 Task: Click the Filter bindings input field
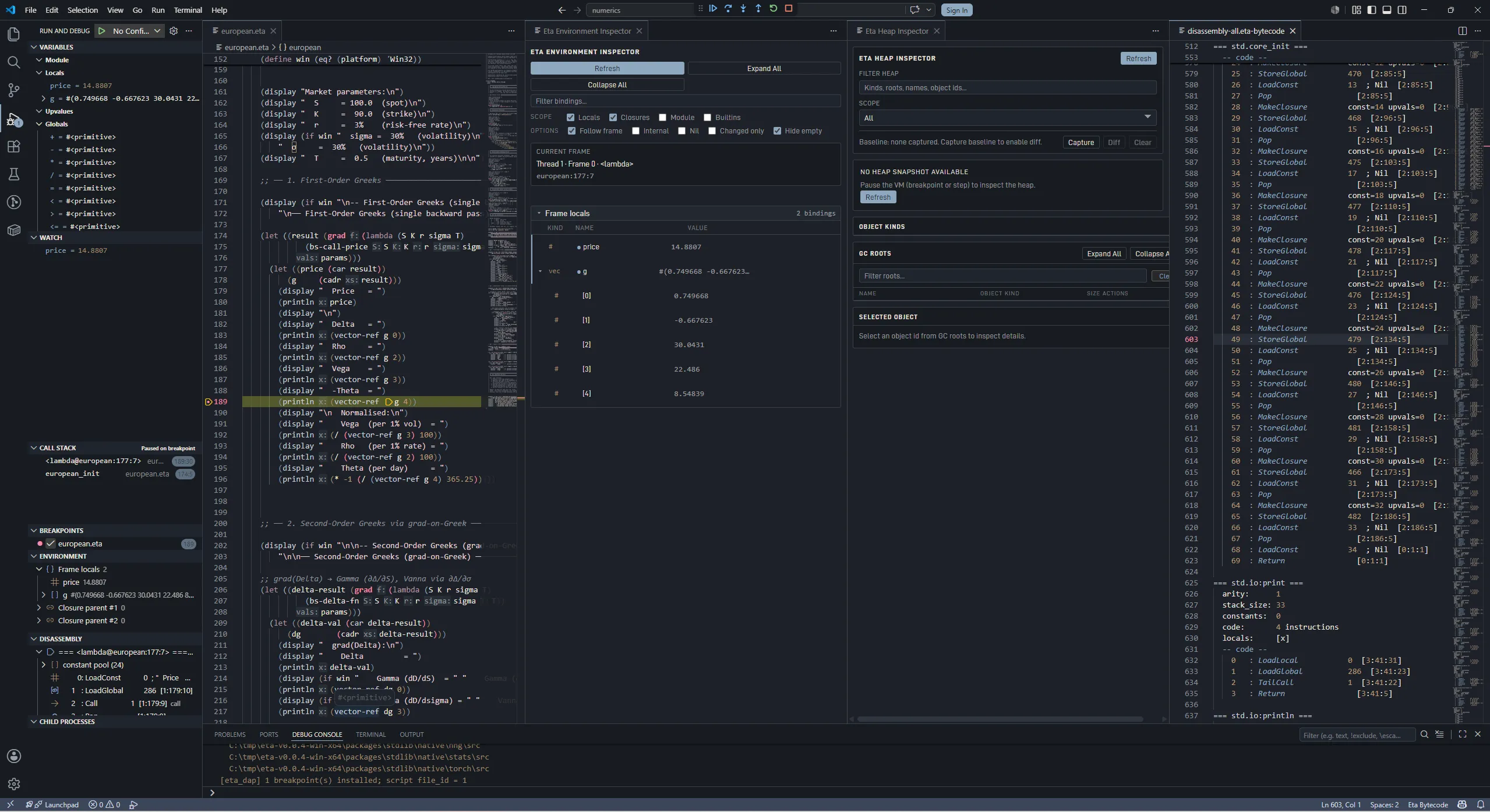point(685,101)
